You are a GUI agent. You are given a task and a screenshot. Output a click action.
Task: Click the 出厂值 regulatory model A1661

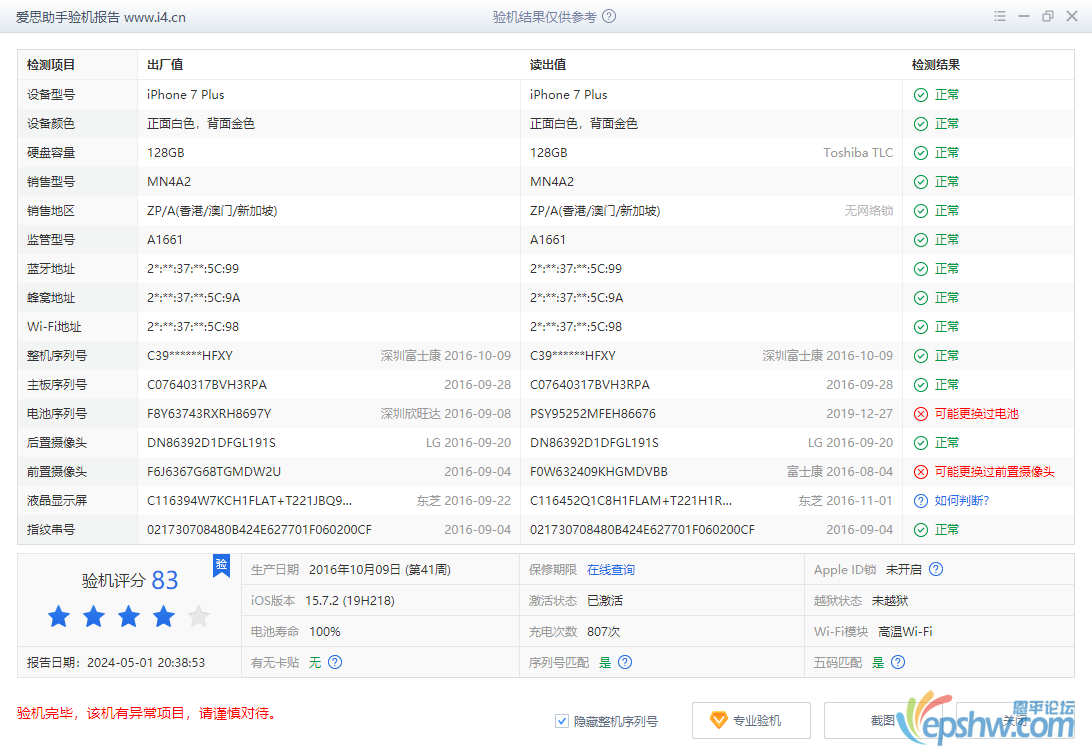(165, 240)
